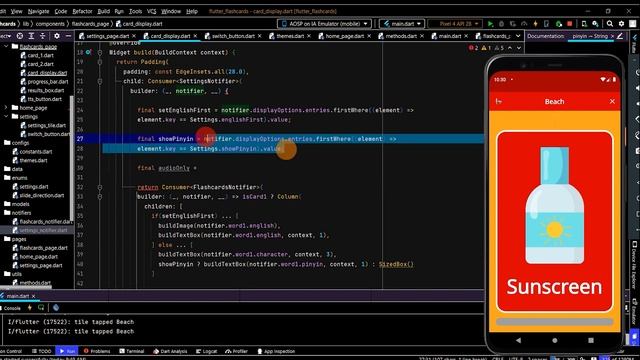
Task: Run the app with green play button
Action: pyautogui.click(x=490, y=24)
